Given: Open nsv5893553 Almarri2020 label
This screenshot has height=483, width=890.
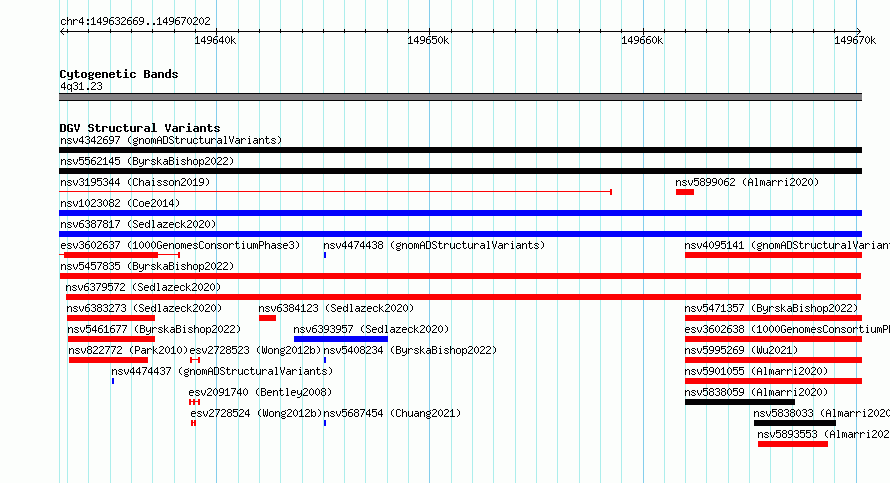Looking at the screenshot, I should click(x=824, y=434).
